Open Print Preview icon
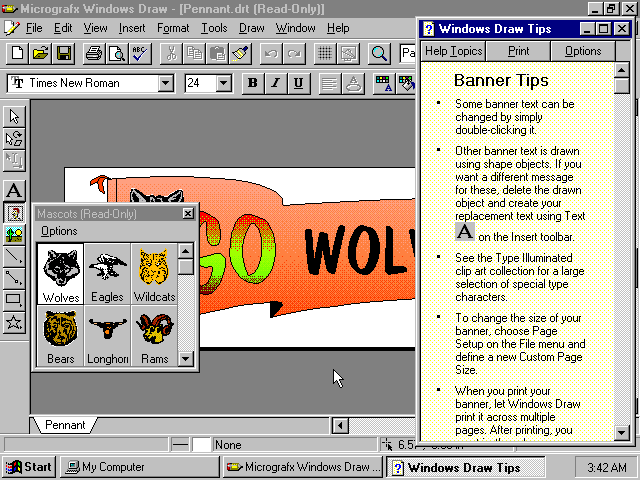The height and width of the screenshot is (480, 640). pyautogui.click(x=117, y=53)
